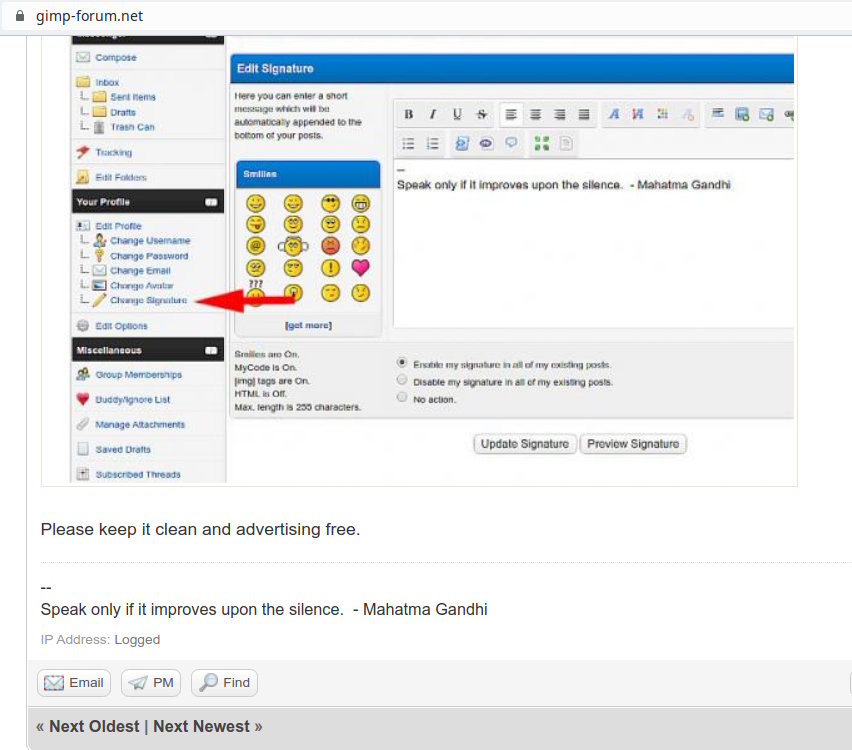Image resolution: width=852 pixels, height=750 pixels.
Task: Open the font name tool
Action: [613, 114]
